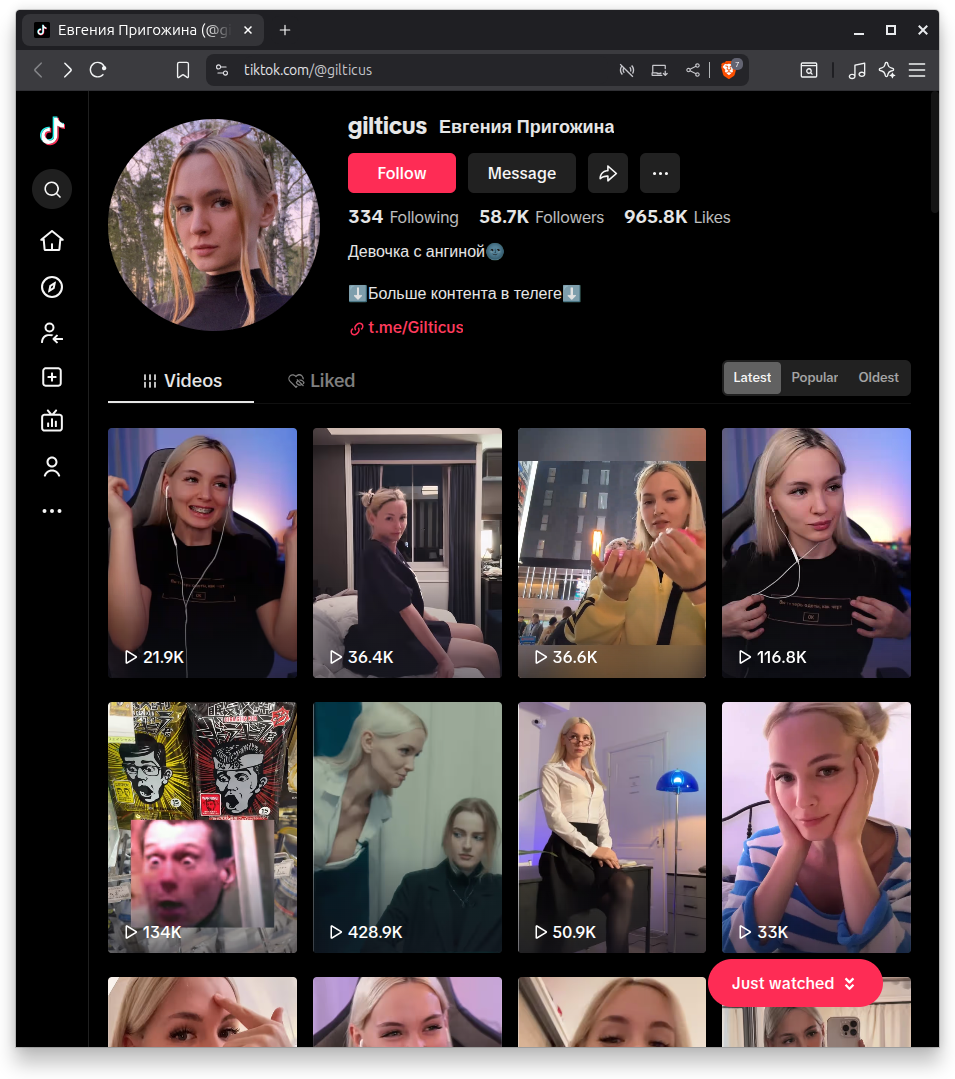Go back in browser history

pyautogui.click(x=39, y=70)
